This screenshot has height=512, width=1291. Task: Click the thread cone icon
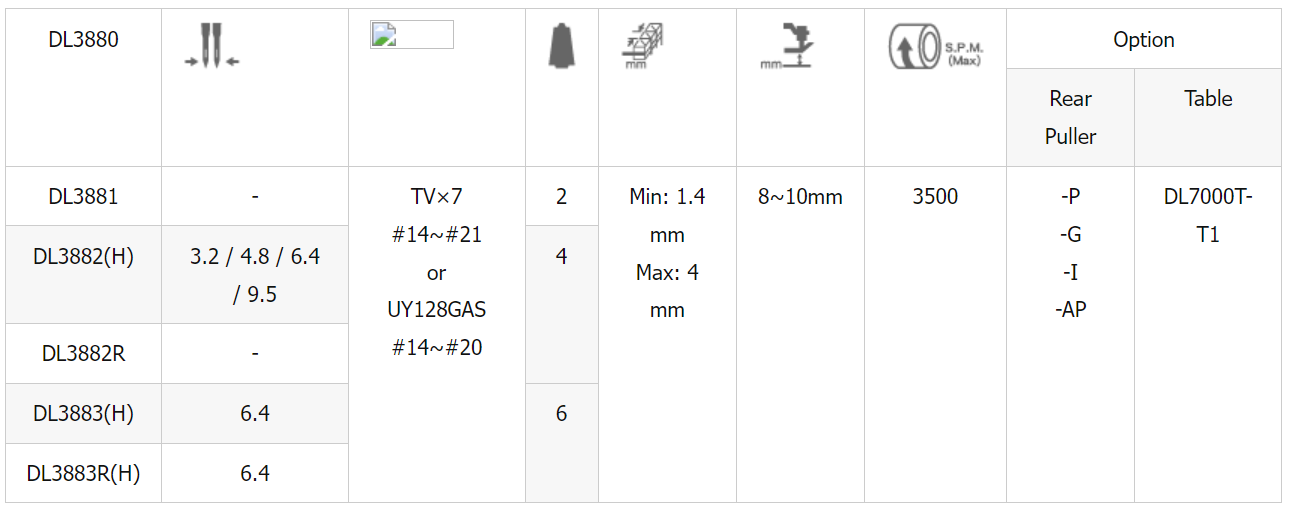[562, 47]
